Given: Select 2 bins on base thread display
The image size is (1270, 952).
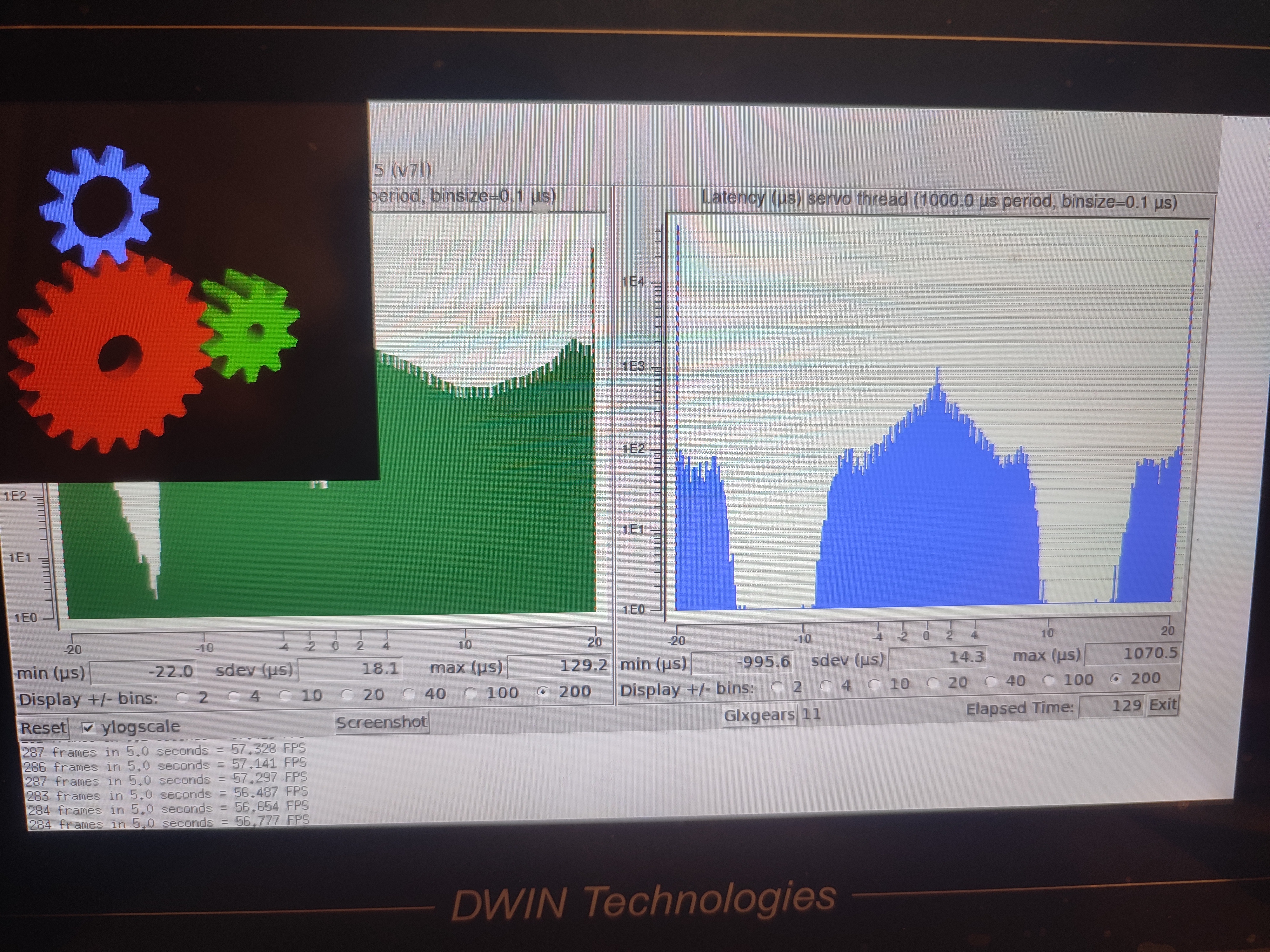Looking at the screenshot, I should click(x=183, y=698).
